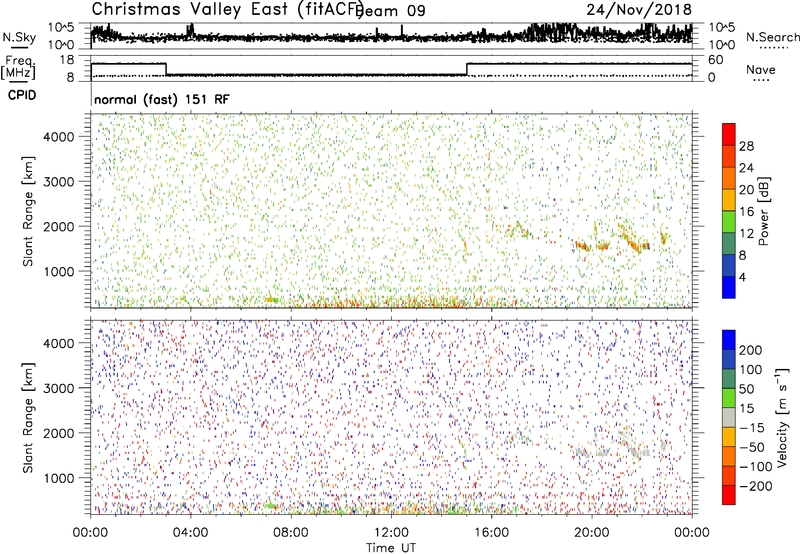Click the Slant Range axis title of power panel
Viewport: 800px width, 554px height.
[28, 211]
